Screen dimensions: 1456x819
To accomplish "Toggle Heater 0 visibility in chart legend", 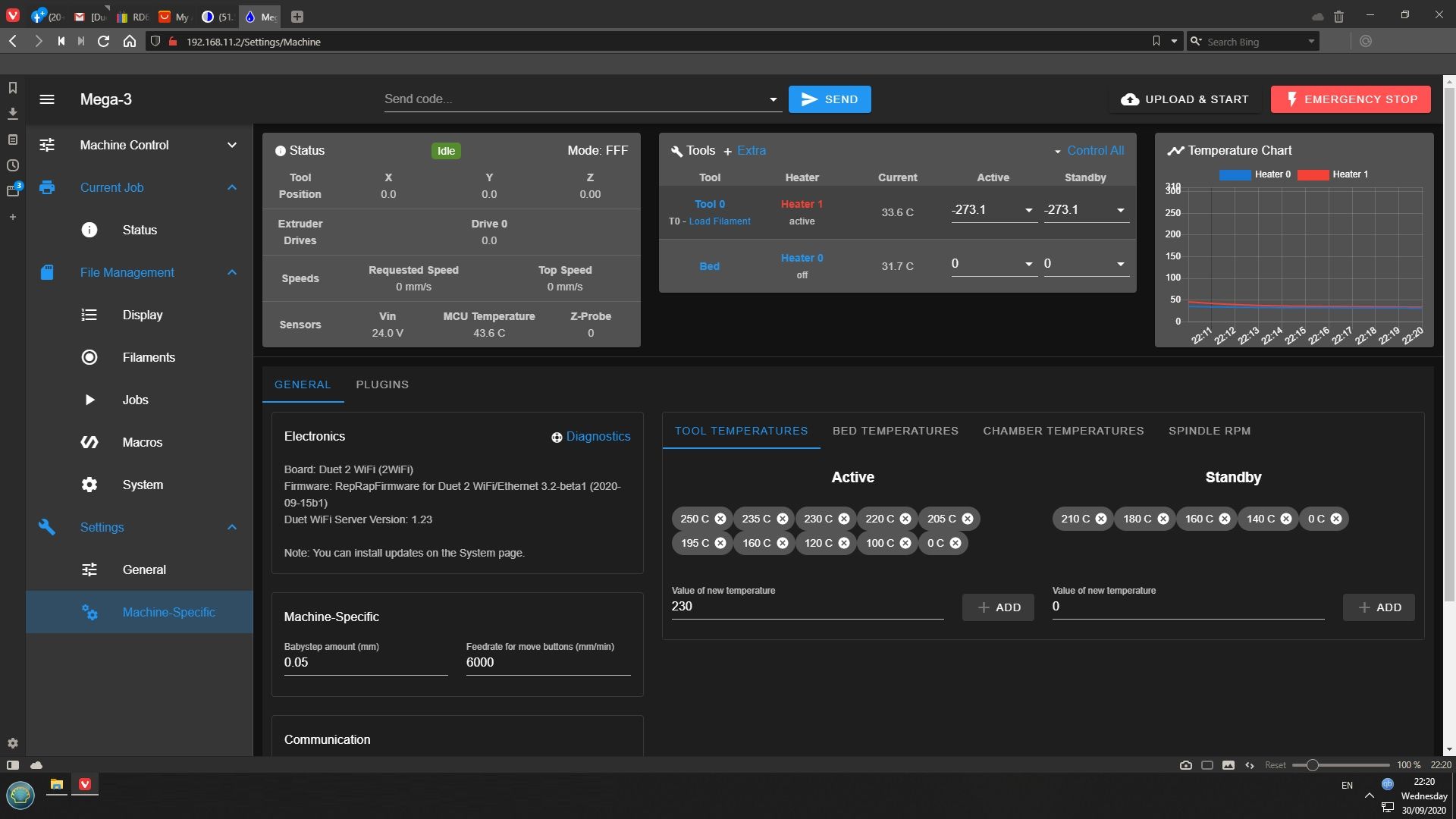I will 1255,174.
